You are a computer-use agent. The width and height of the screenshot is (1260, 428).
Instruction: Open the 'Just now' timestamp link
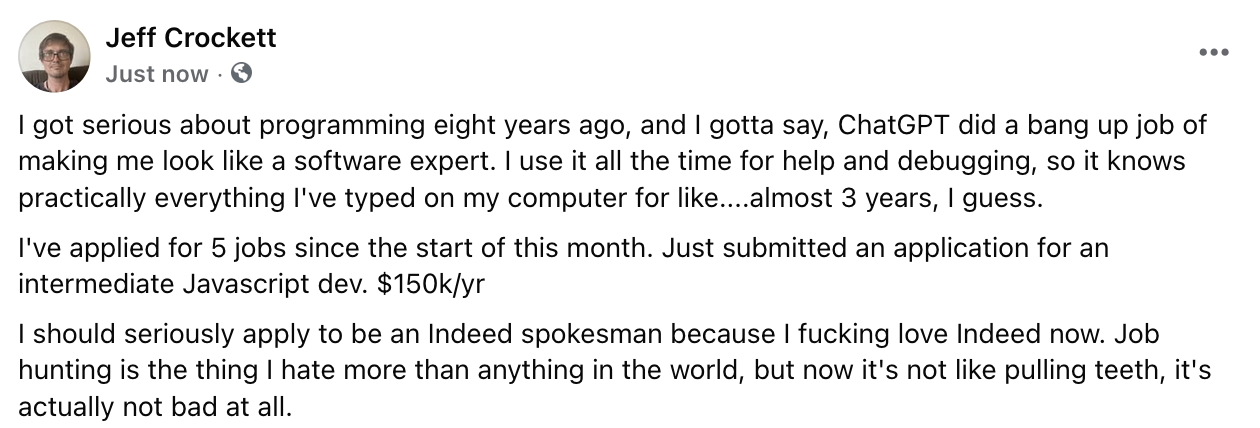click(x=157, y=74)
